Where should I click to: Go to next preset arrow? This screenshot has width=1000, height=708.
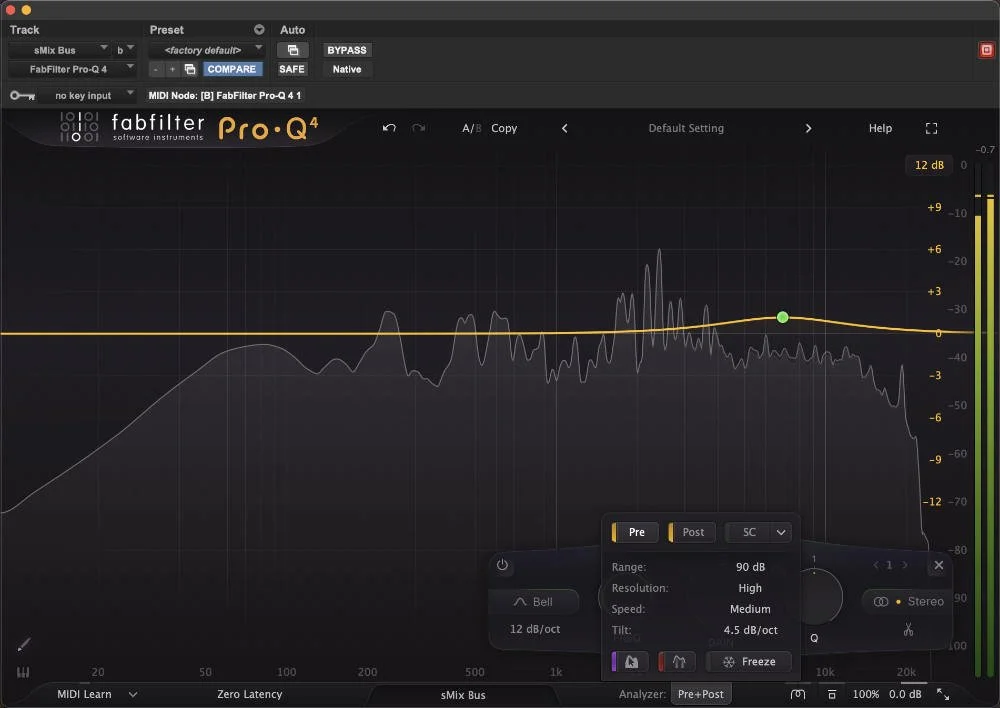click(808, 128)
